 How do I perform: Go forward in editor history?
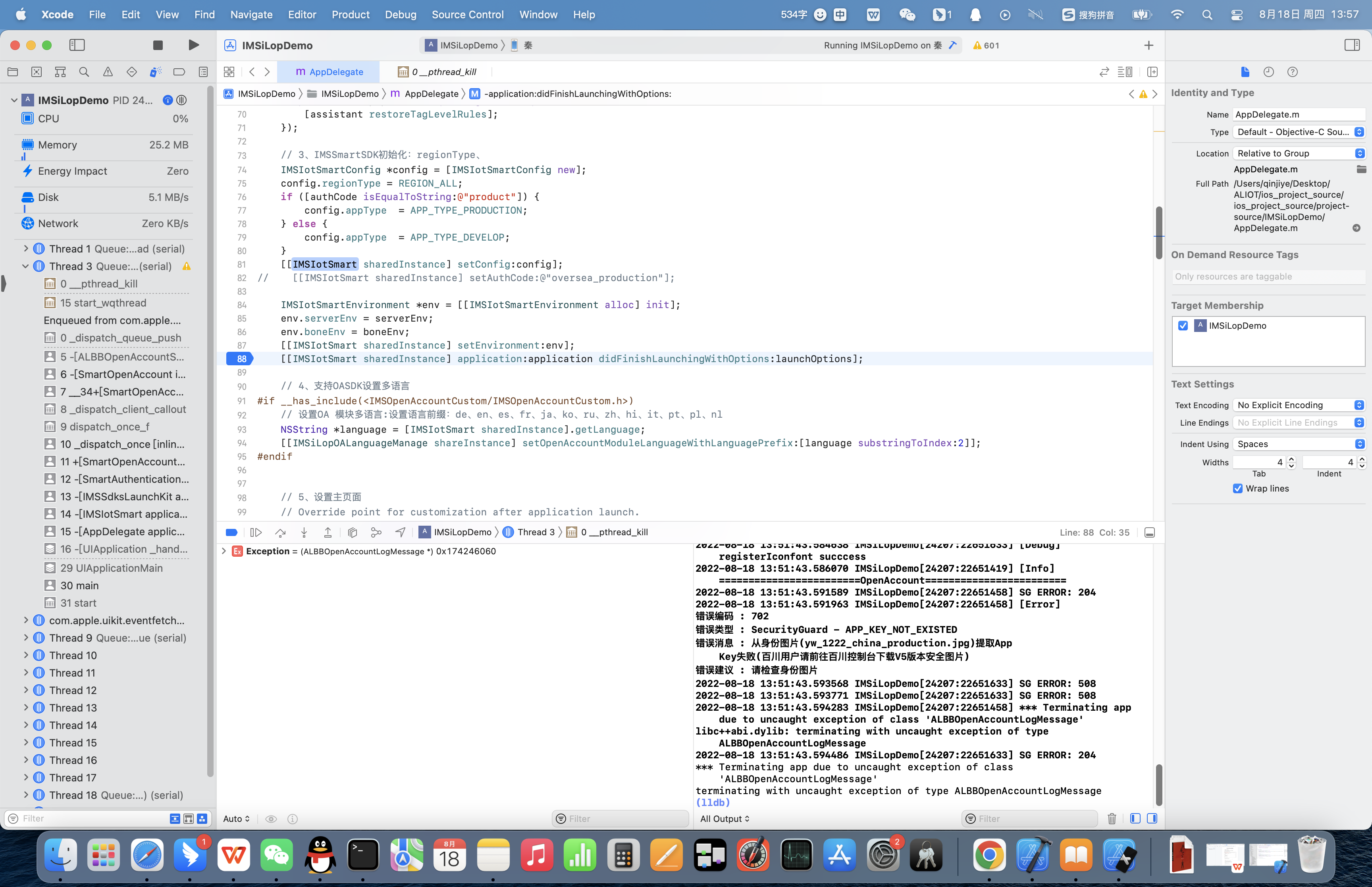(x=267, y=72)
